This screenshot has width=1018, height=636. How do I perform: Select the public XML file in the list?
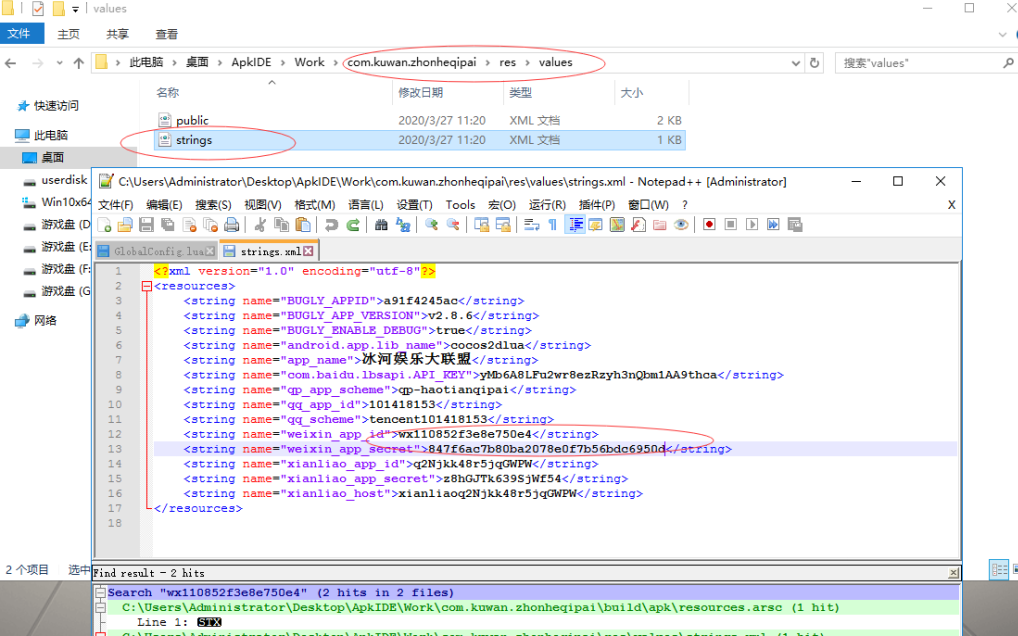pos(192,120)
